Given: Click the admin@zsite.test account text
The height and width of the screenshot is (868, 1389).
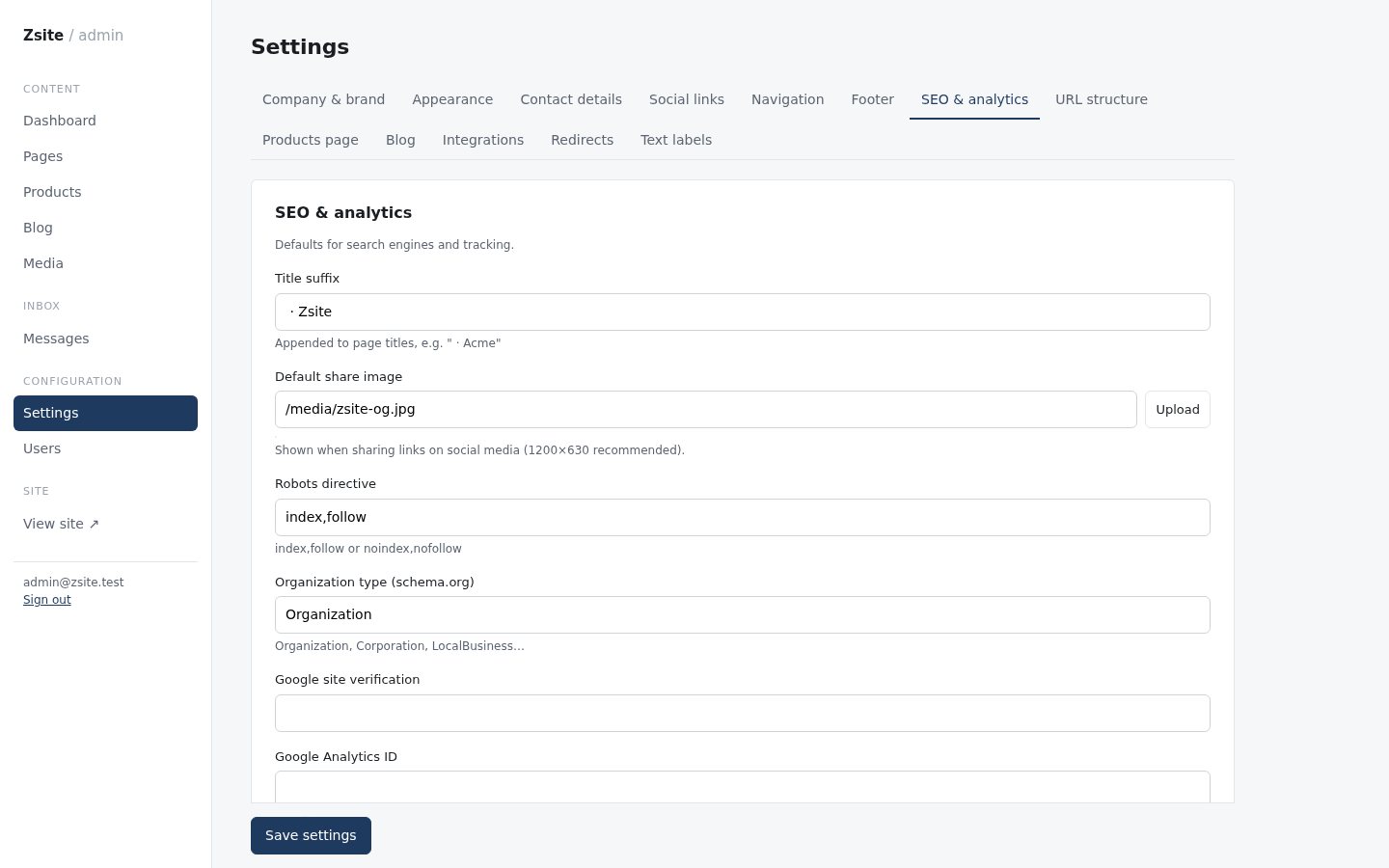Looking at the screenshot, I should coord(73,583).
